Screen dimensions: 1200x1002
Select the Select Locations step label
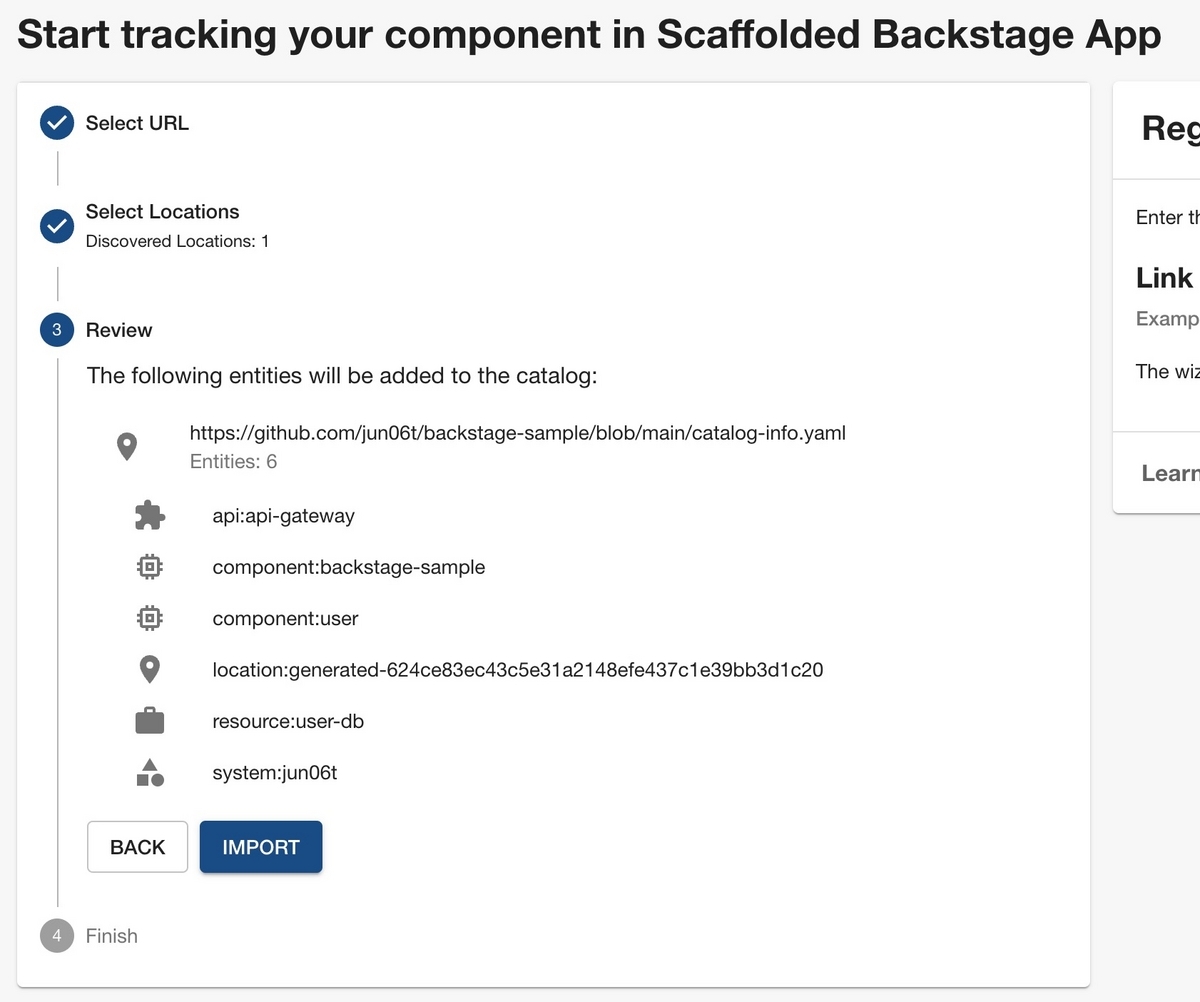click(162, 212)
